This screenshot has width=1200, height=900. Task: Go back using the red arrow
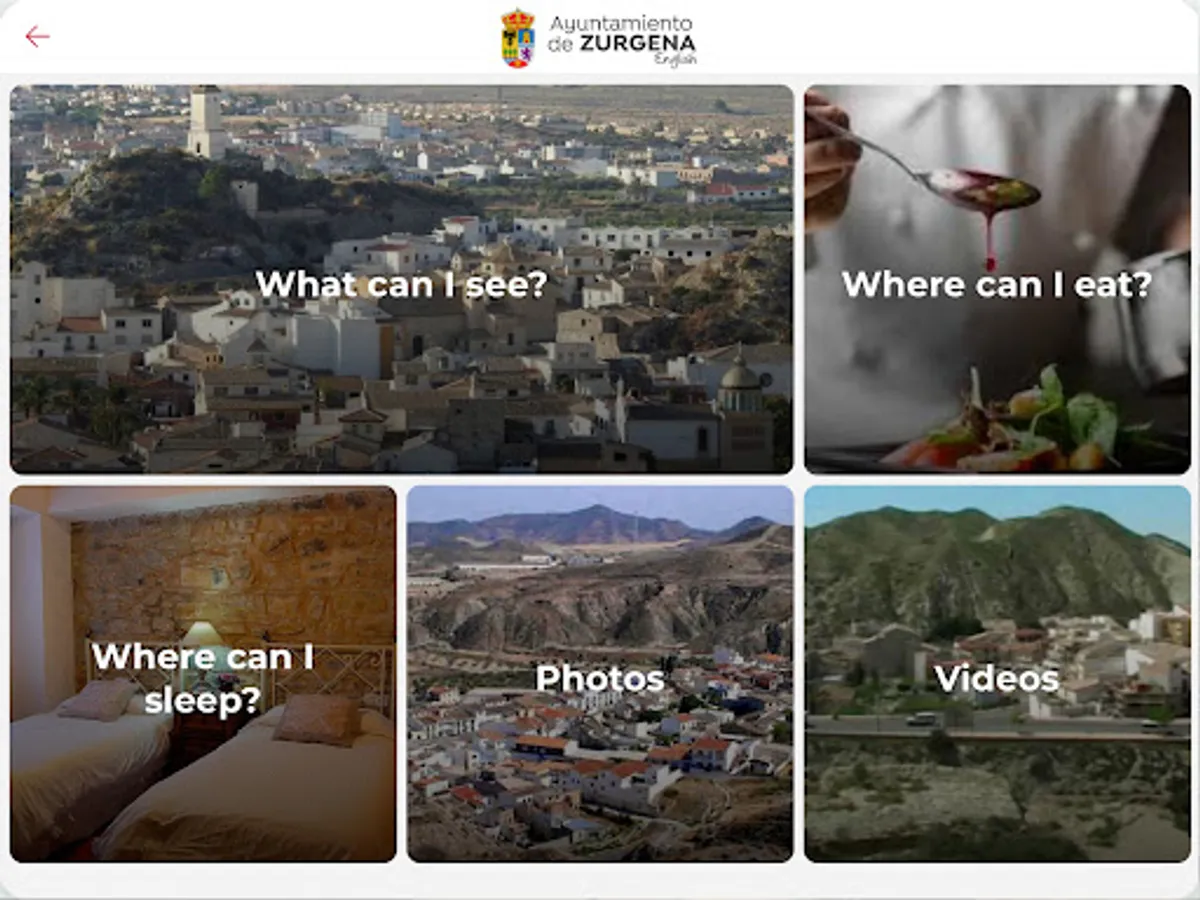(37, 37)
